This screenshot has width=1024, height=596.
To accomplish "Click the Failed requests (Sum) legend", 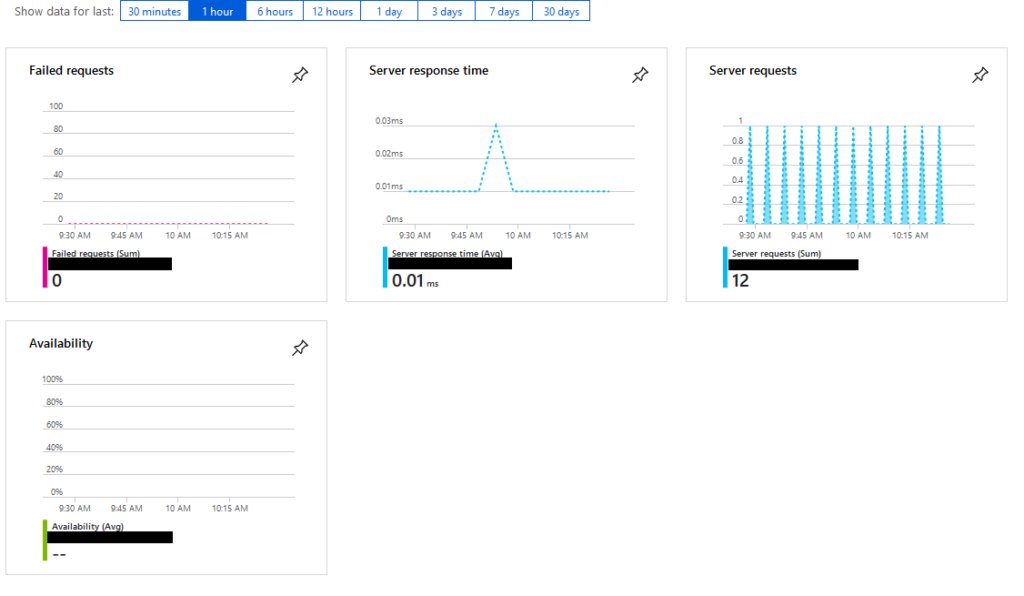I will coord(95,253).
